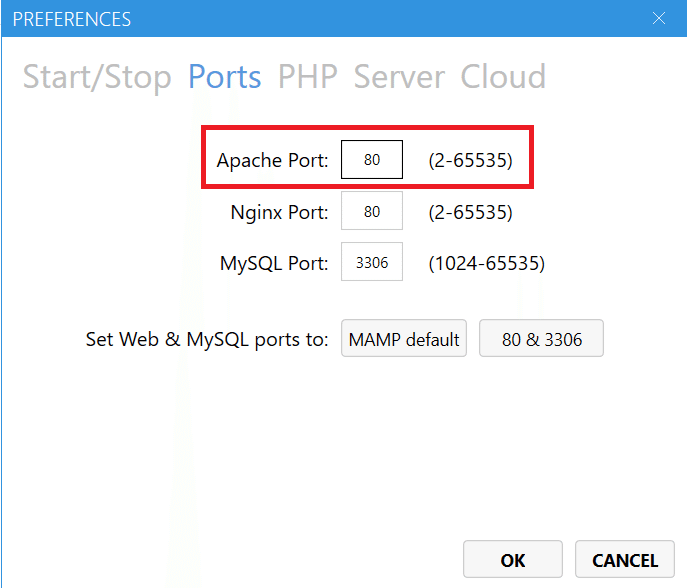Image resolution: width=687 pixels, height=588 pixels.
Task: Confirm preferences with OK button
Action: (513, 560)
